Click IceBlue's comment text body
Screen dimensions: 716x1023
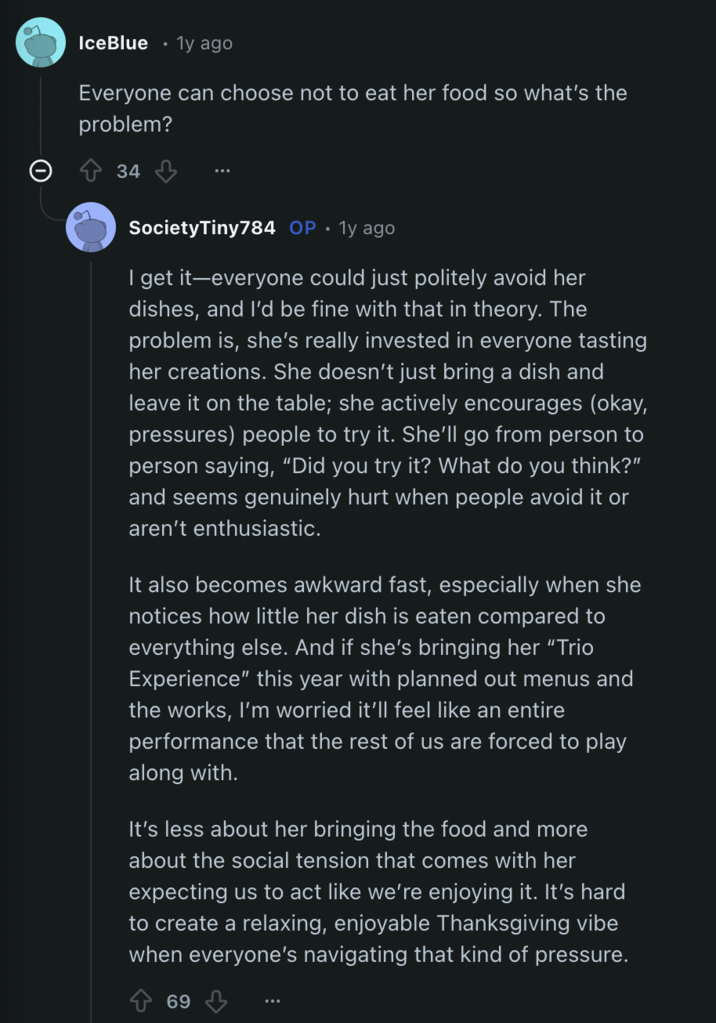coord(350,108)
